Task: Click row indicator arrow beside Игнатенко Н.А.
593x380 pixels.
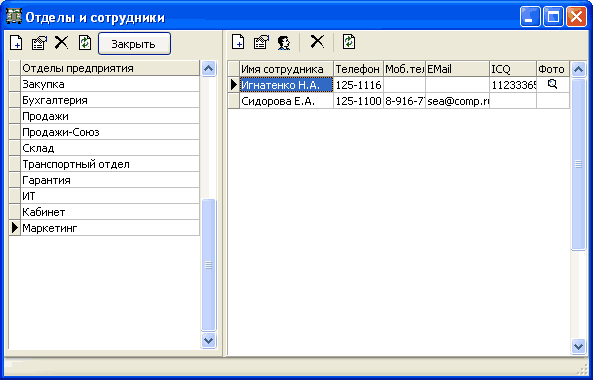Action: 234,85
